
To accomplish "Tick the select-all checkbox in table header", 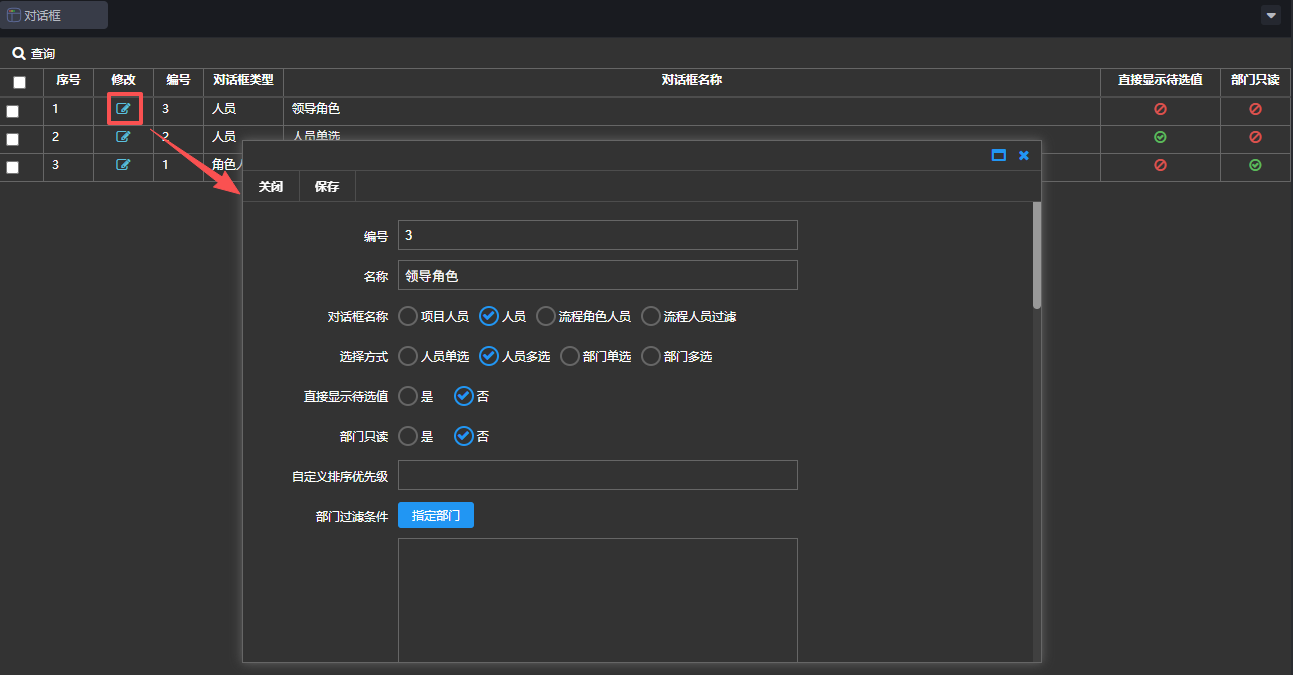I will (19, 82).
